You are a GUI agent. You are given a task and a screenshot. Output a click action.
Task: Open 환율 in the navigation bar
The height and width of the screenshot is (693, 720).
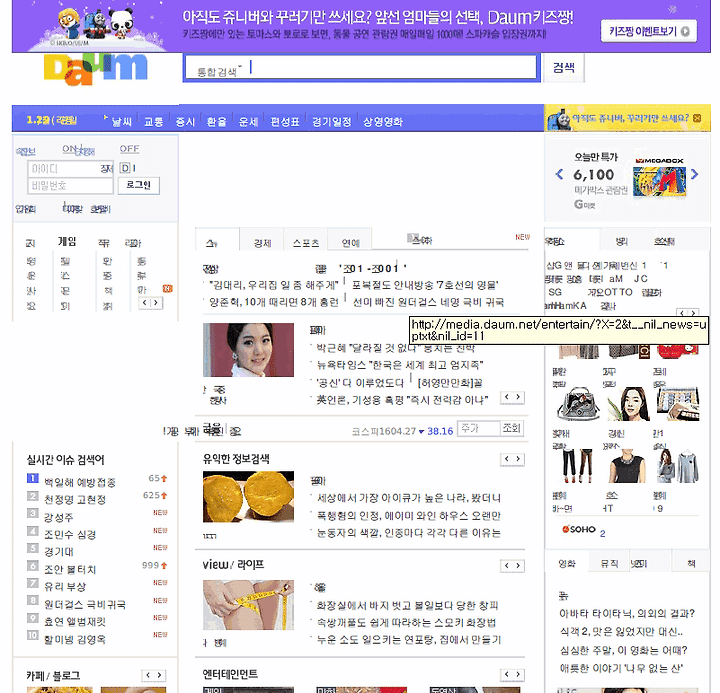click(x=217, y=122)
